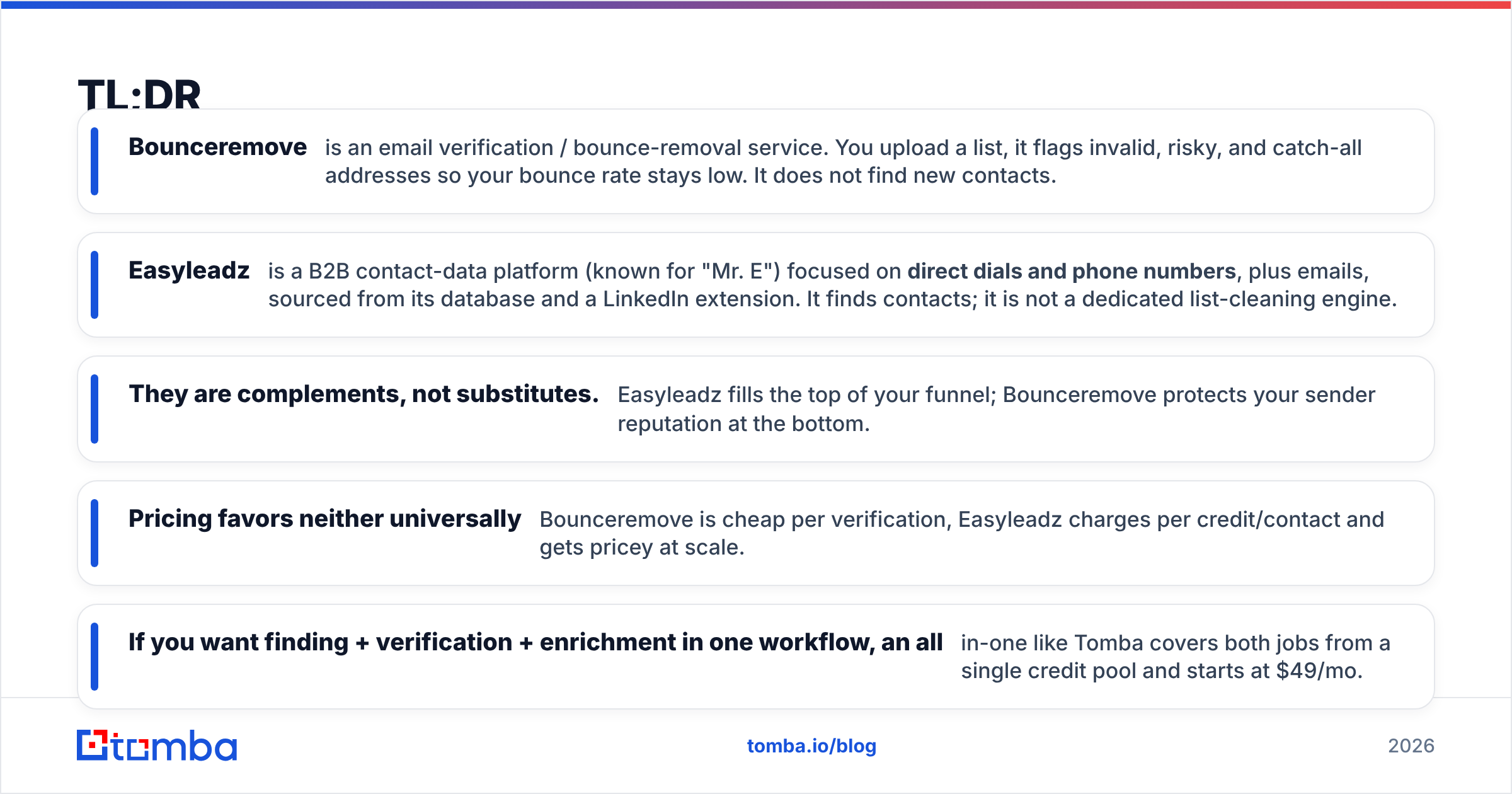The width and height of the screenshot is (1512, 794).
Task: Click the blue bar next to complements card
Action: coord(94,409)
